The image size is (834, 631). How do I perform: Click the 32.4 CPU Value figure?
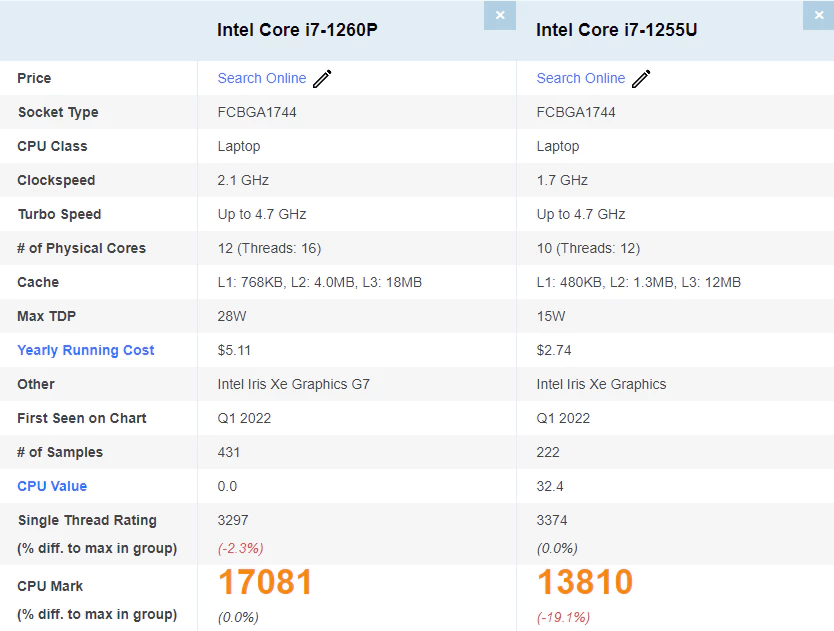pos(550,486)
